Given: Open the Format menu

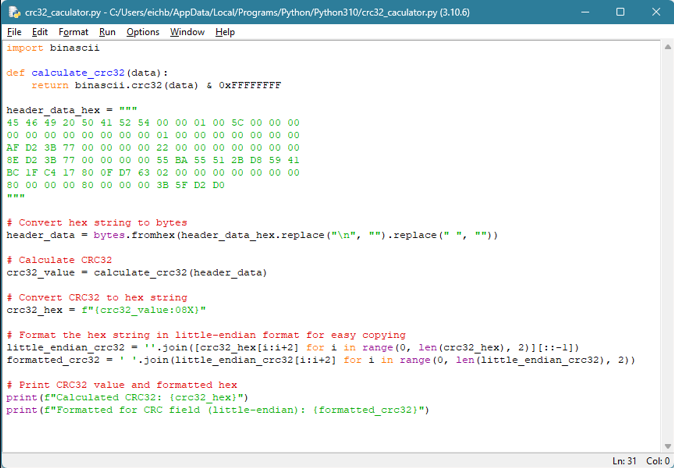Looking at the screenshot, I should pyautogui.click(x=73, y=32).
